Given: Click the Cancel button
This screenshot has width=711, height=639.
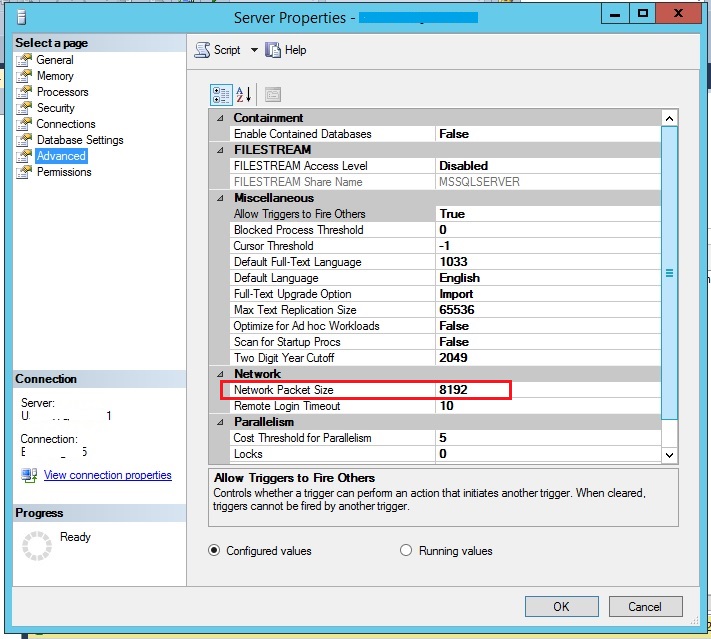Looking at the screenshot, I should click(645, 606).
